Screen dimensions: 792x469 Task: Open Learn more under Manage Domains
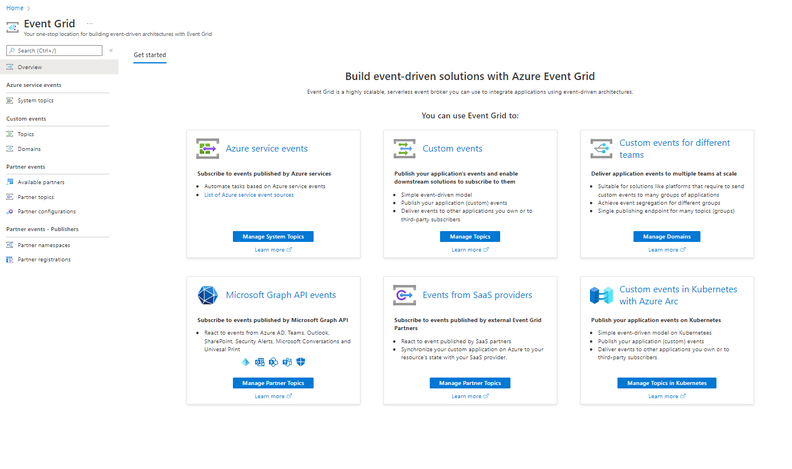[667, 250]
